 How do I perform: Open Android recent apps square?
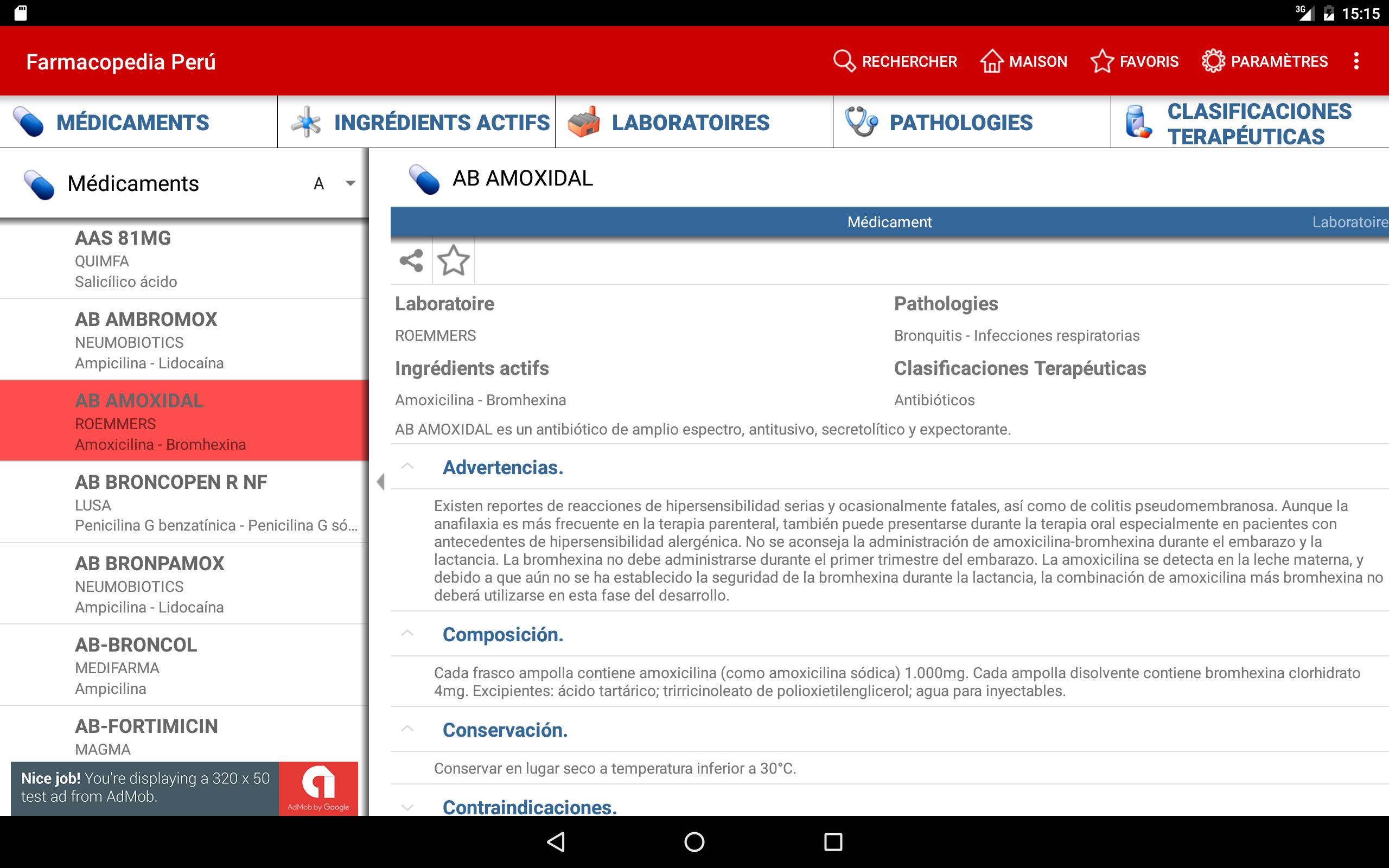click(x=833, y=842)
